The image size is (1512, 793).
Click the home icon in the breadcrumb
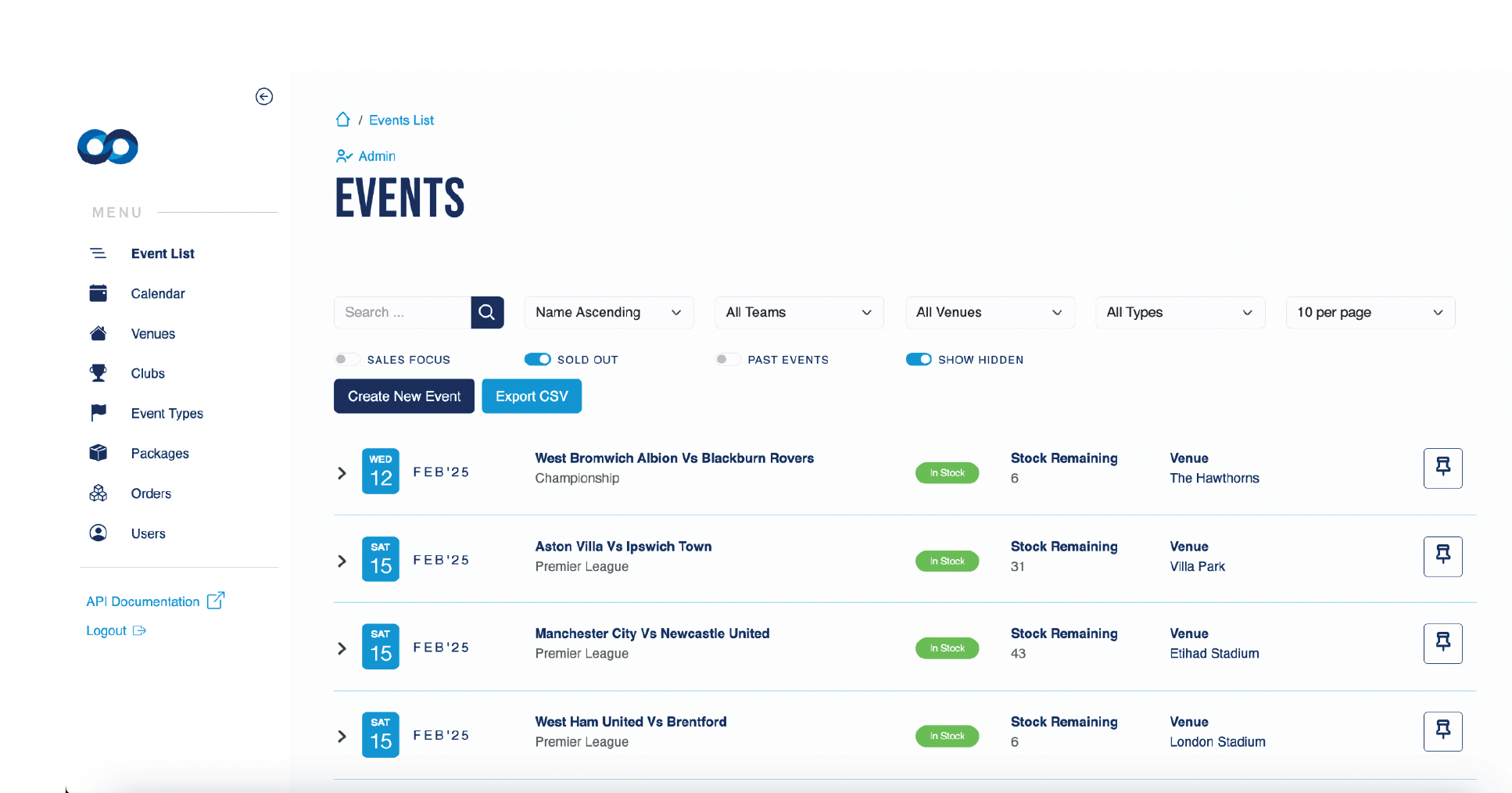point(342,120)
